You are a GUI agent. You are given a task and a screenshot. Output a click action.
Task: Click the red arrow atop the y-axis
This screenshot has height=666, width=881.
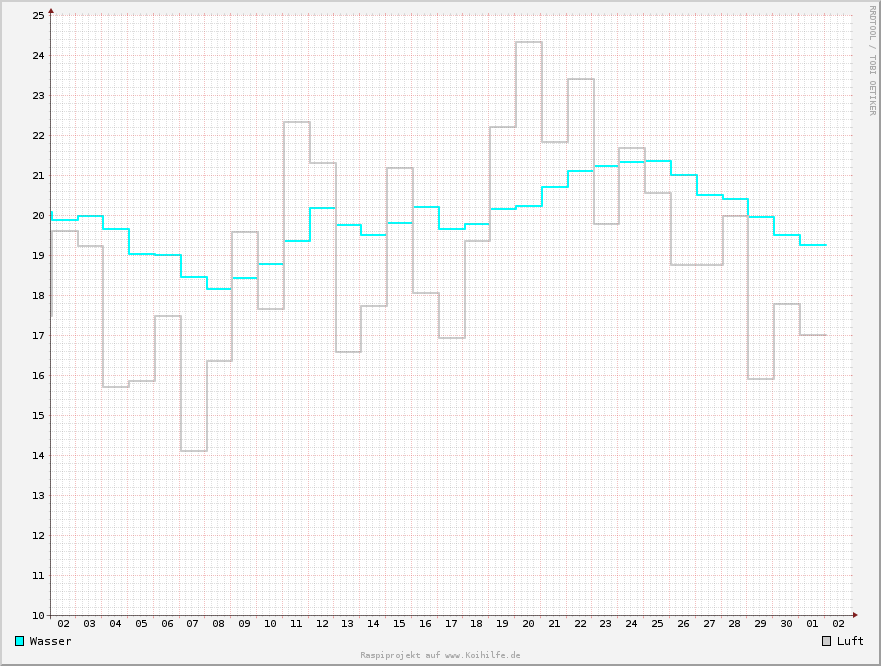click(x=51, y=11)
